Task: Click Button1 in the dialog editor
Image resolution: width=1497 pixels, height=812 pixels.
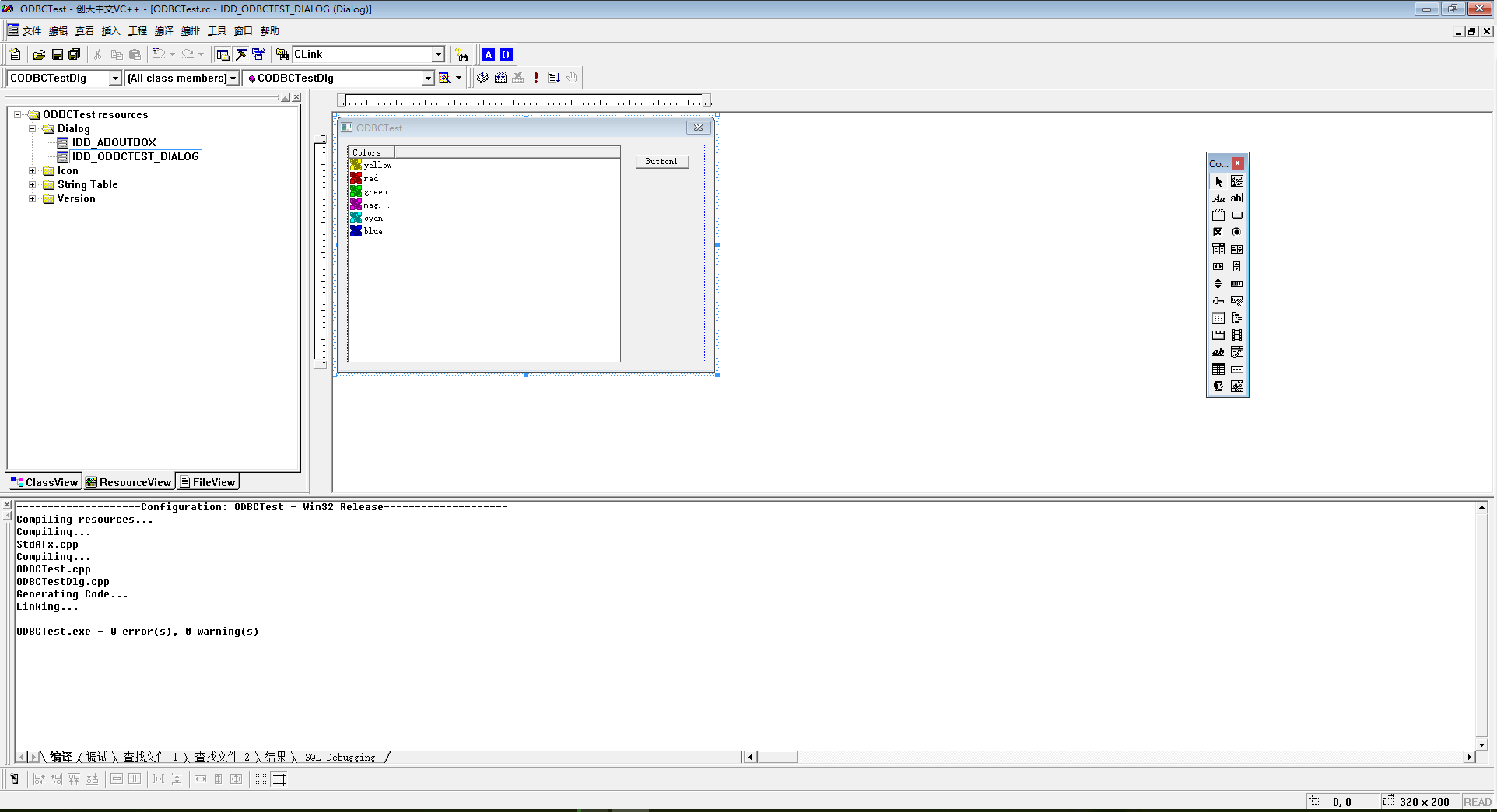Action: point(661,162)
